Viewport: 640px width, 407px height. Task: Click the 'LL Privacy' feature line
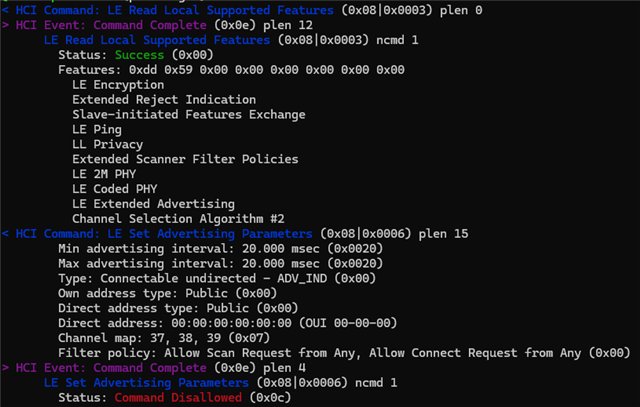(x=108, y=145)
